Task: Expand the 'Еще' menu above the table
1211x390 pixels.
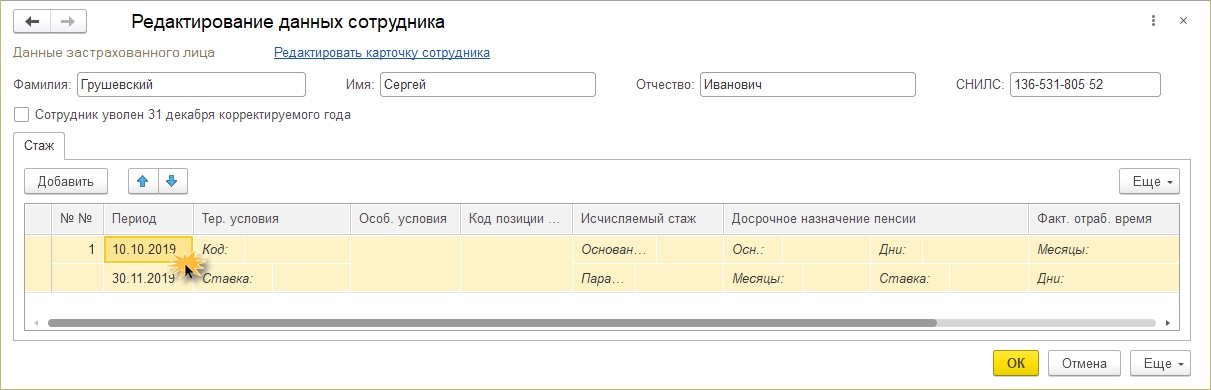Action: coord(1149,182)
